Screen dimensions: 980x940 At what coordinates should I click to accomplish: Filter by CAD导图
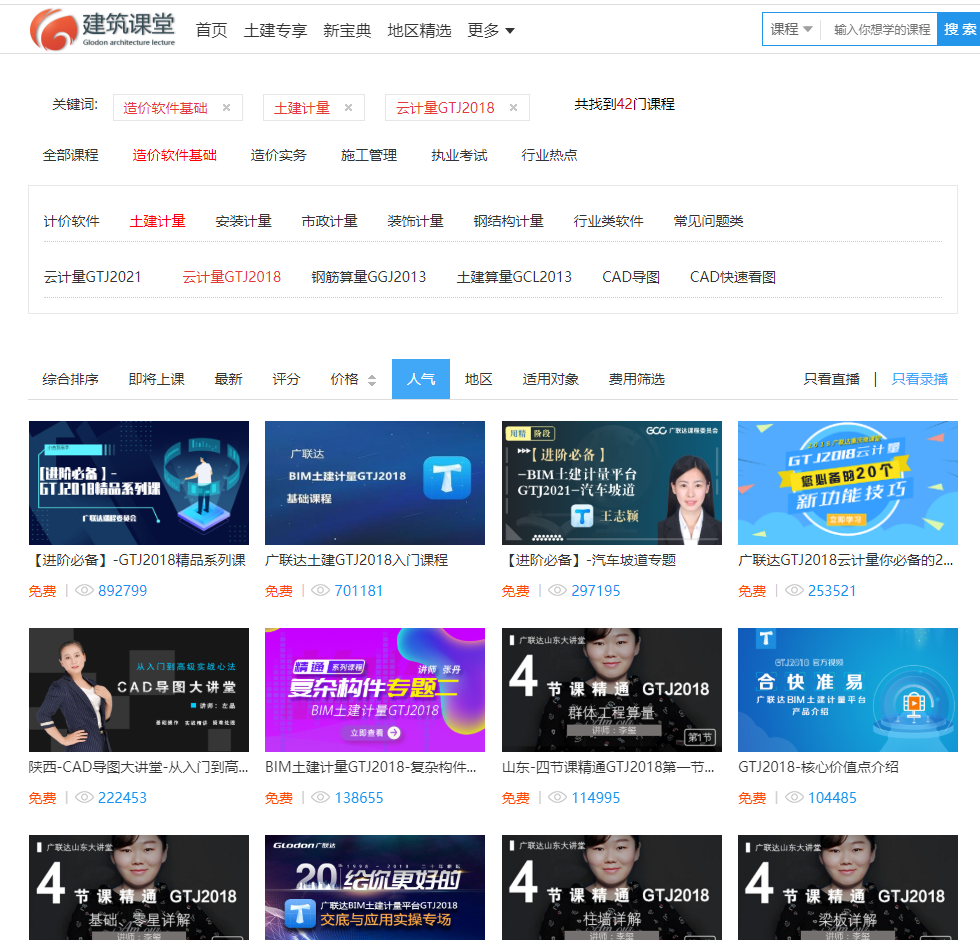click(x=631, y=277)
